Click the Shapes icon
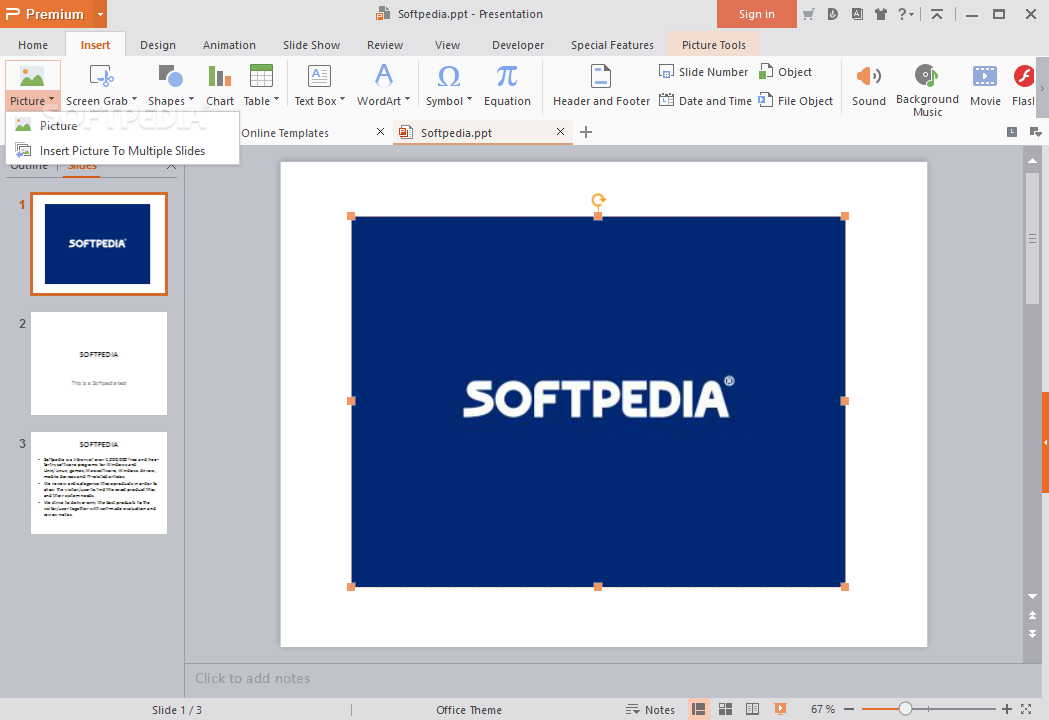 [x=171, y=76]
